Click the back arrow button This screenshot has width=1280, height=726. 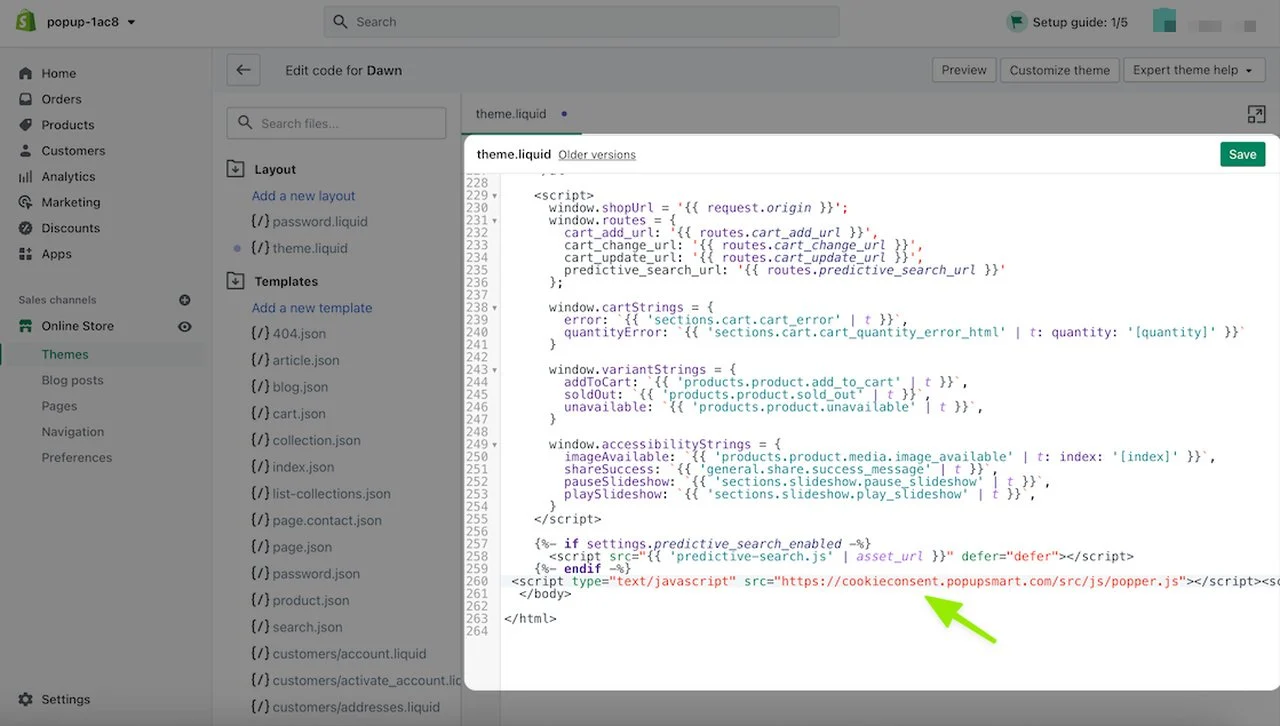[243, 70]
